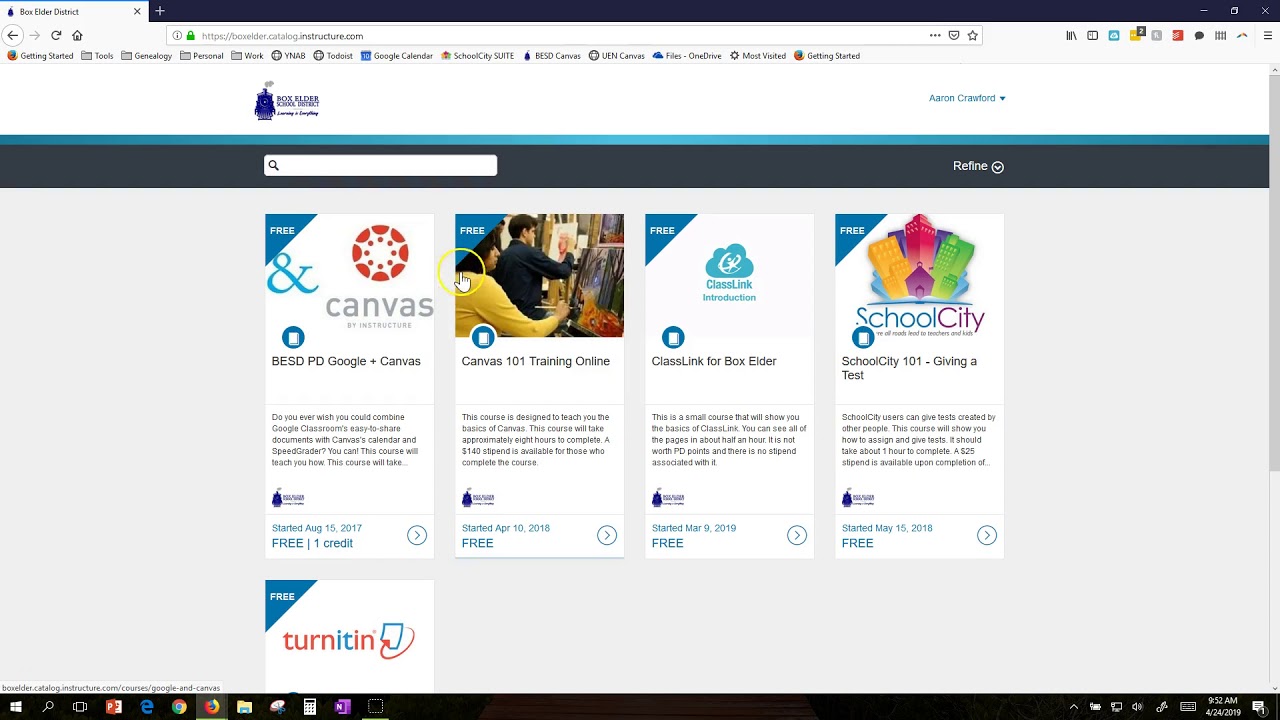The width and height of the screenshot is (1280, 720).
Task: Click the red Todoist extension icon
Action: coord(1177,35)
